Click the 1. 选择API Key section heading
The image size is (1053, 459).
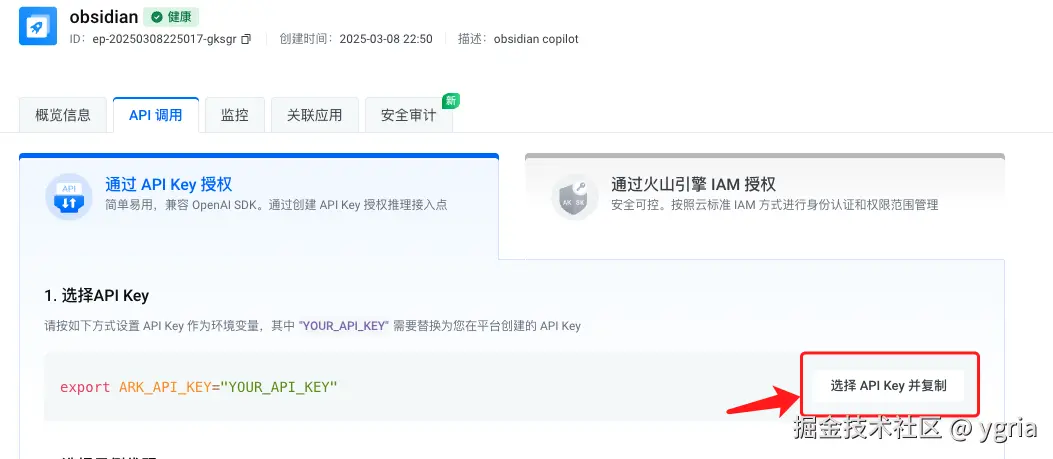(97, 296)
